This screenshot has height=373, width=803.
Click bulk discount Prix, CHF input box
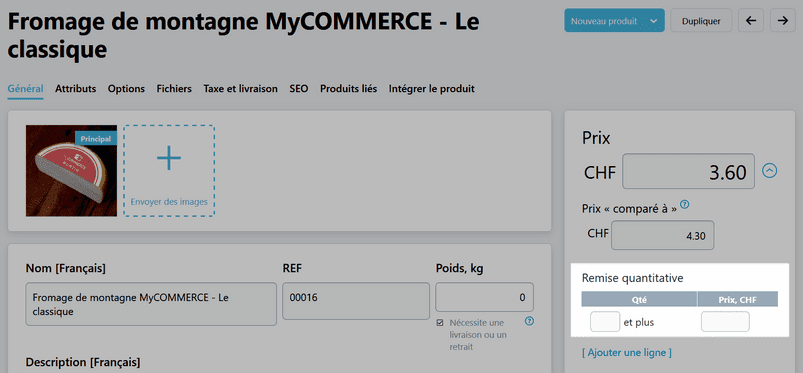click(725, 322)
